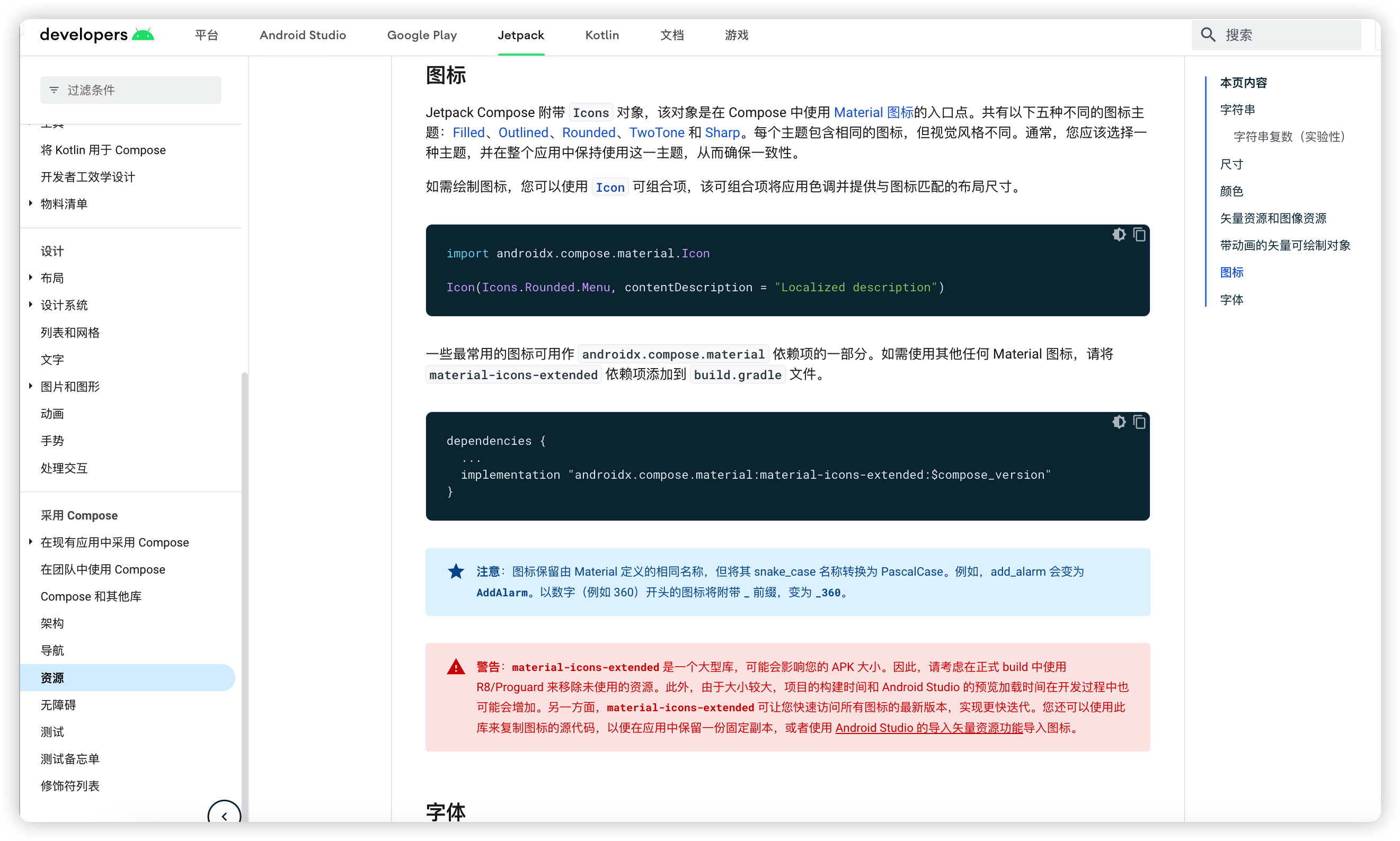1400x841 pixels.
Task: Open the Filled icon theme link
Action: pyautogui.click(x=468, y=132)
